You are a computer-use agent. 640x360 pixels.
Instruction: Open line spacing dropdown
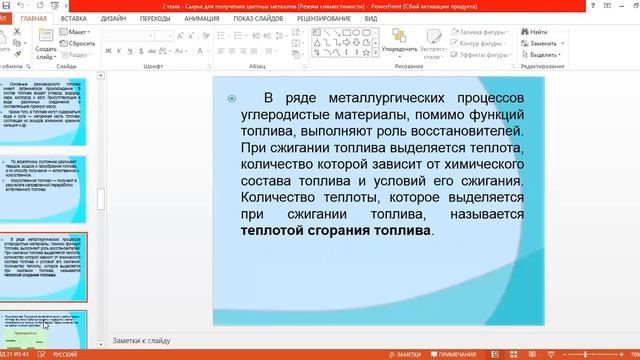(x=280, y=36)
